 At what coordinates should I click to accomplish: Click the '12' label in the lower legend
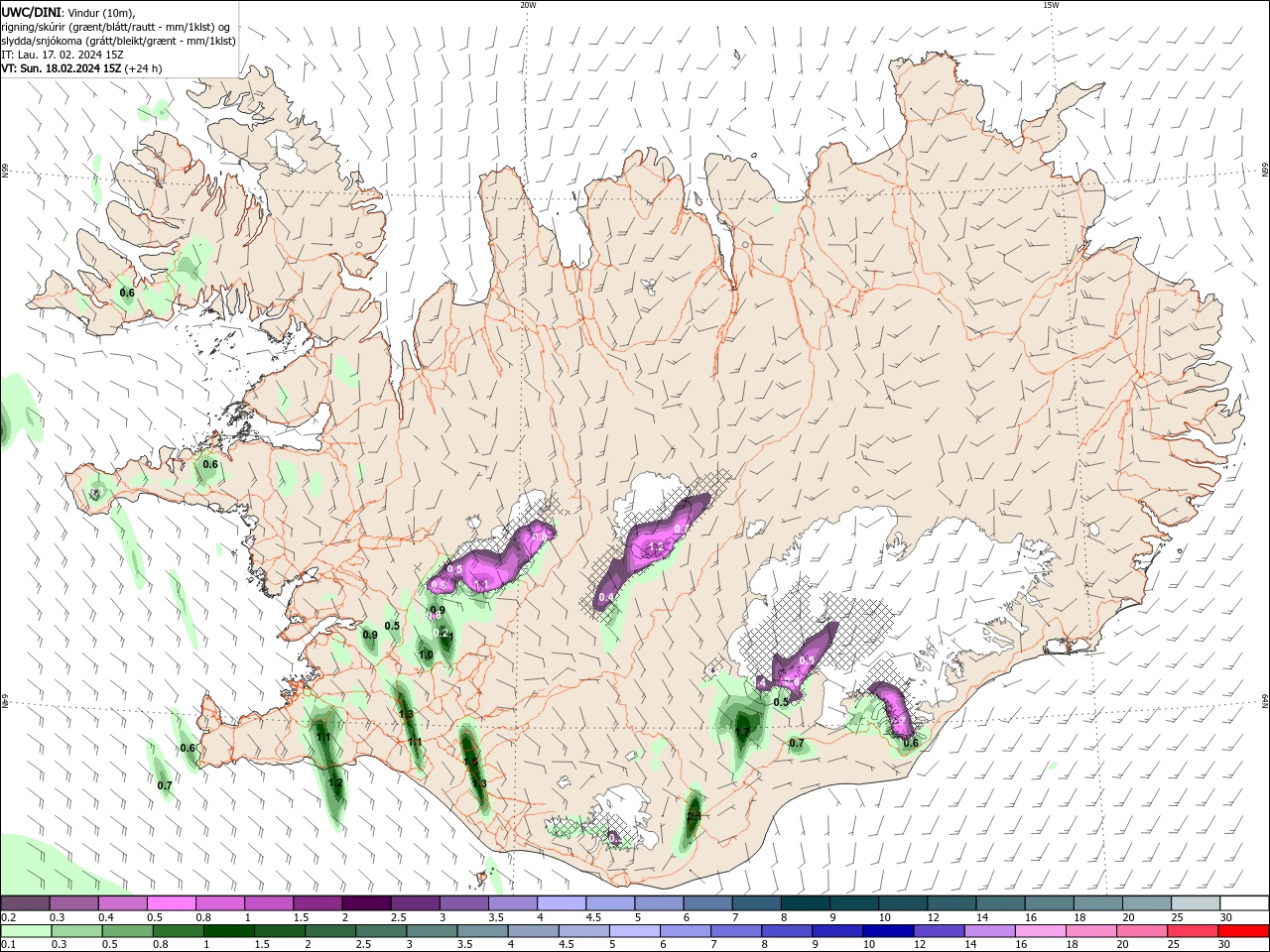coord(920,945)
